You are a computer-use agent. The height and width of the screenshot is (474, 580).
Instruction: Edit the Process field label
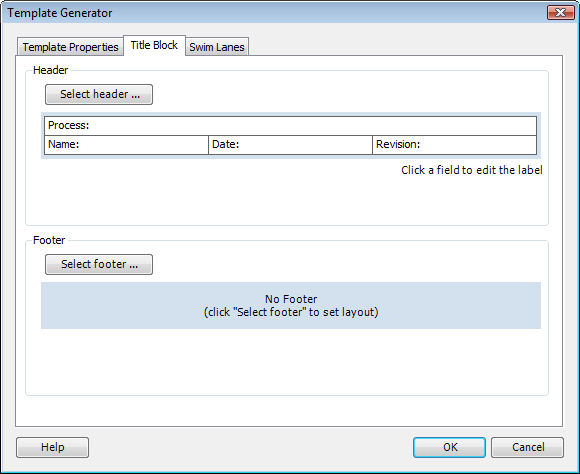(290, 126)
